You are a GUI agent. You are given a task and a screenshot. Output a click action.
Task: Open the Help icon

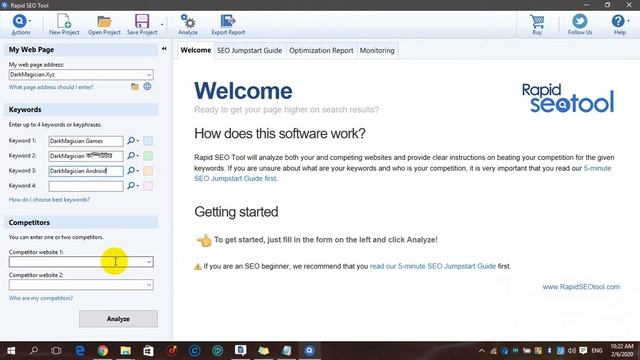click(618, 21)
